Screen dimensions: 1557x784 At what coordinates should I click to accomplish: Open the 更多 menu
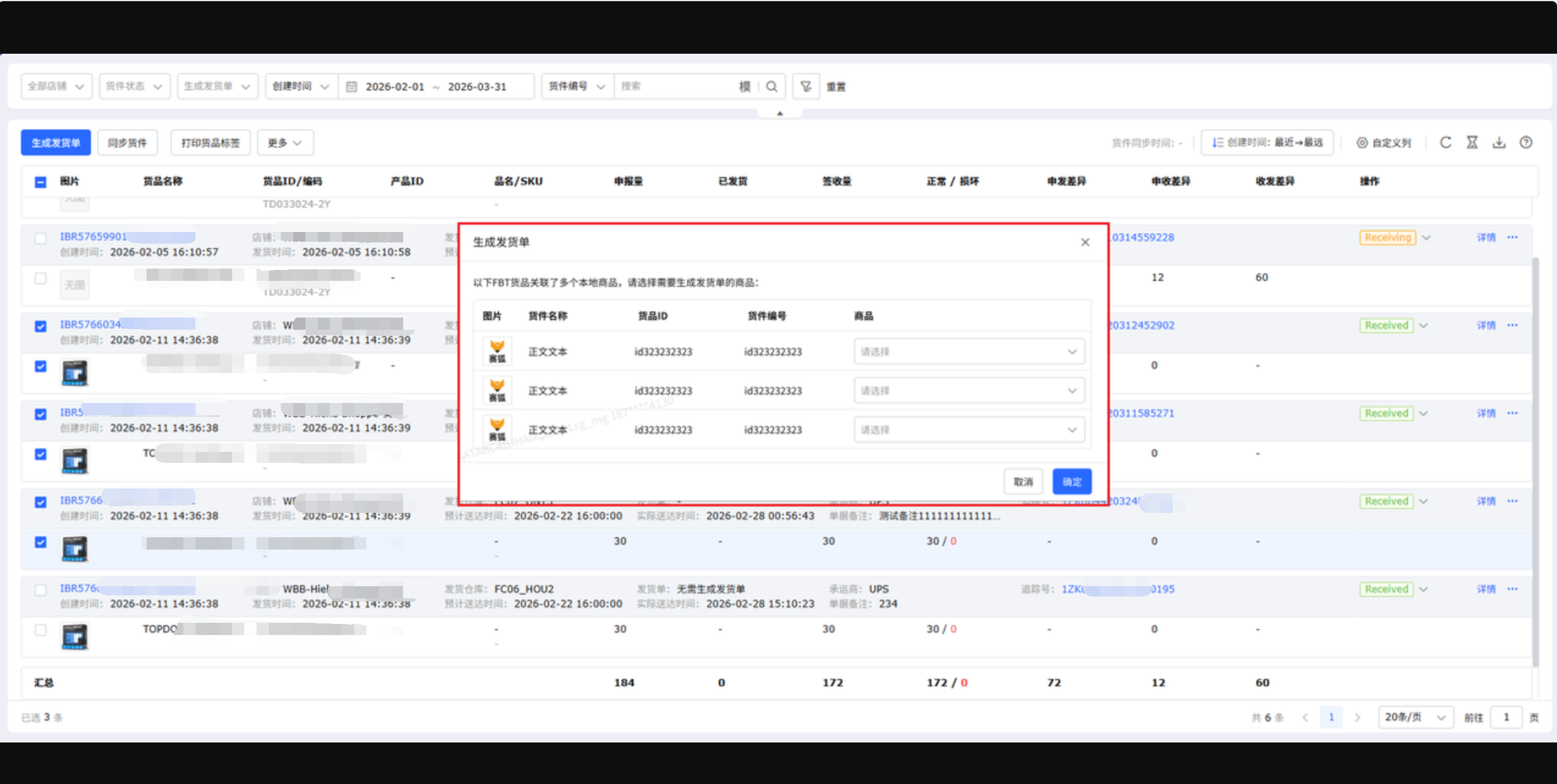tap(285, 143)
